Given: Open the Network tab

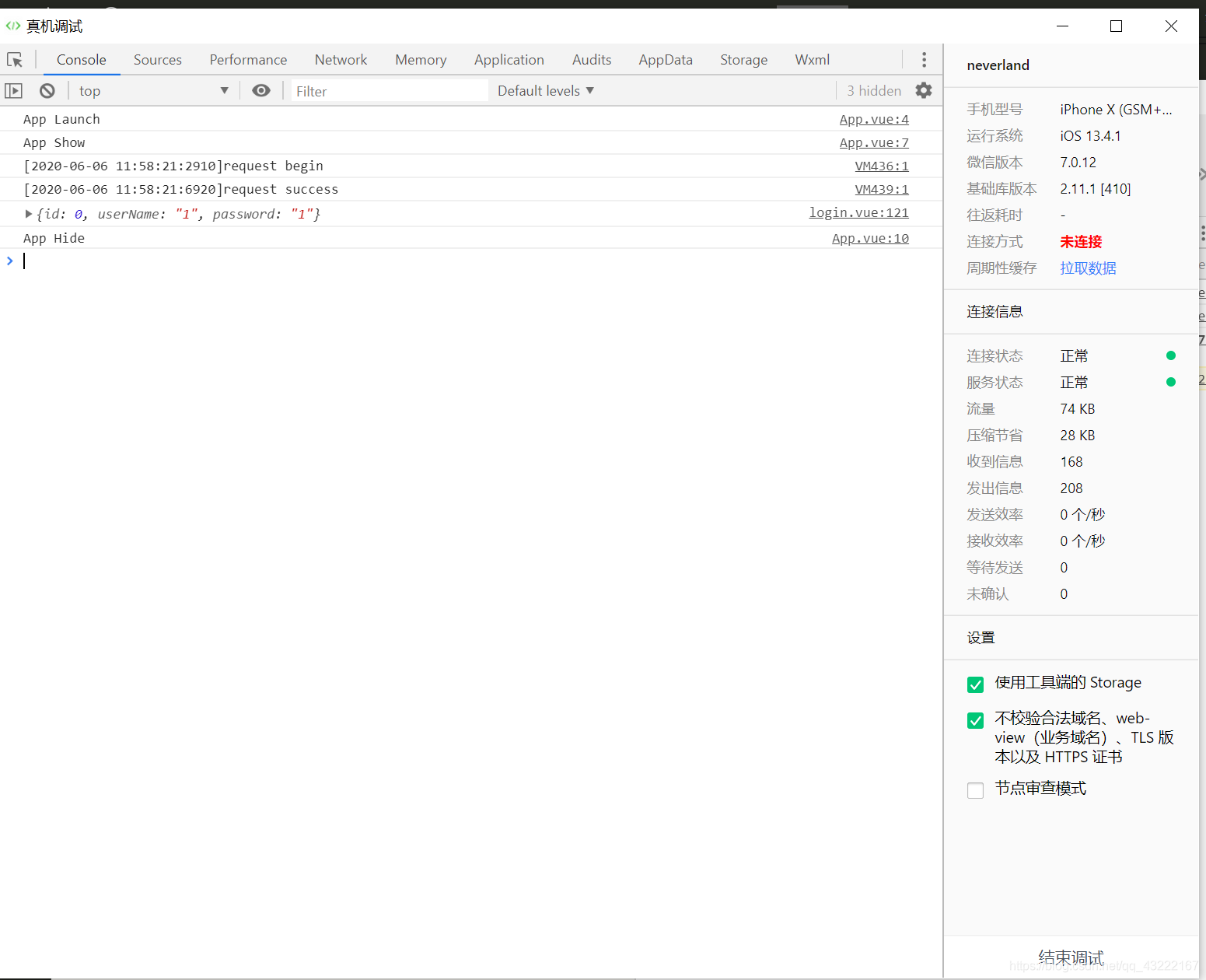Looking at the screenshot, I should pos(341,60).
